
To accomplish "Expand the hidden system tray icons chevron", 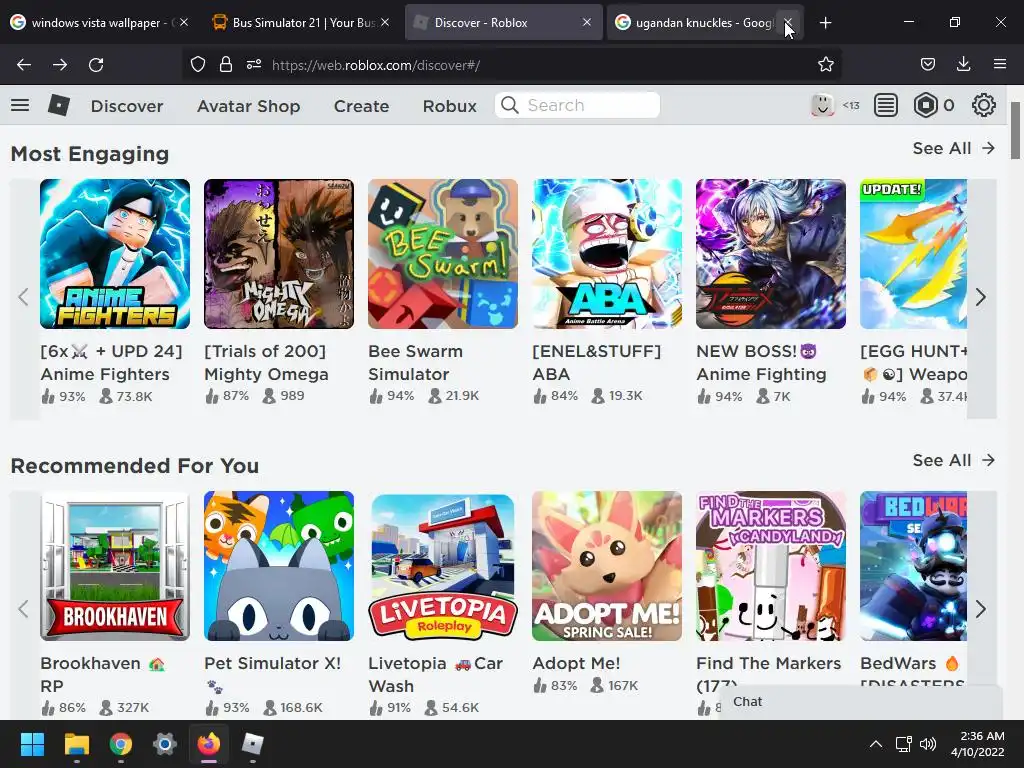I will (876, 744).
